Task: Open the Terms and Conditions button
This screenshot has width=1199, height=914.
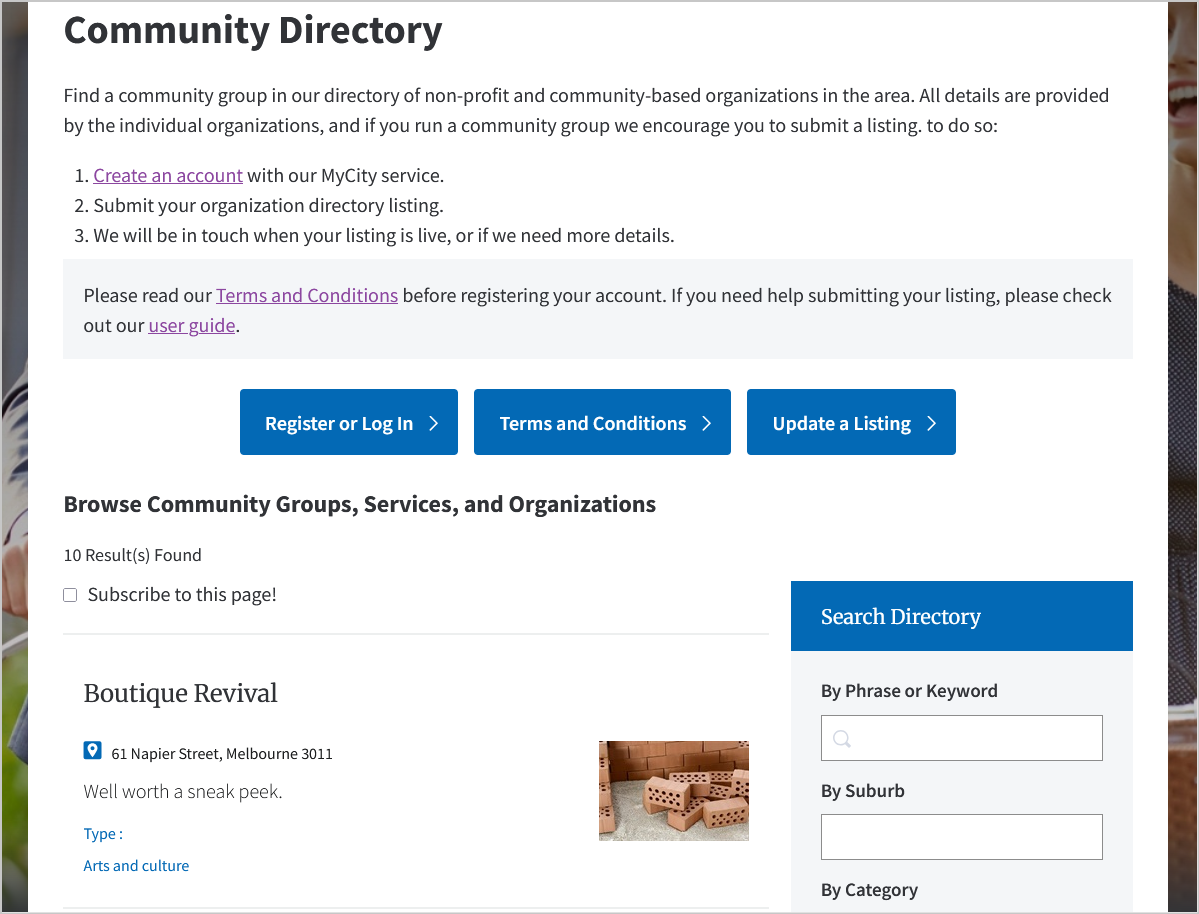Action: pyautogui.click(x=590, y=422)
